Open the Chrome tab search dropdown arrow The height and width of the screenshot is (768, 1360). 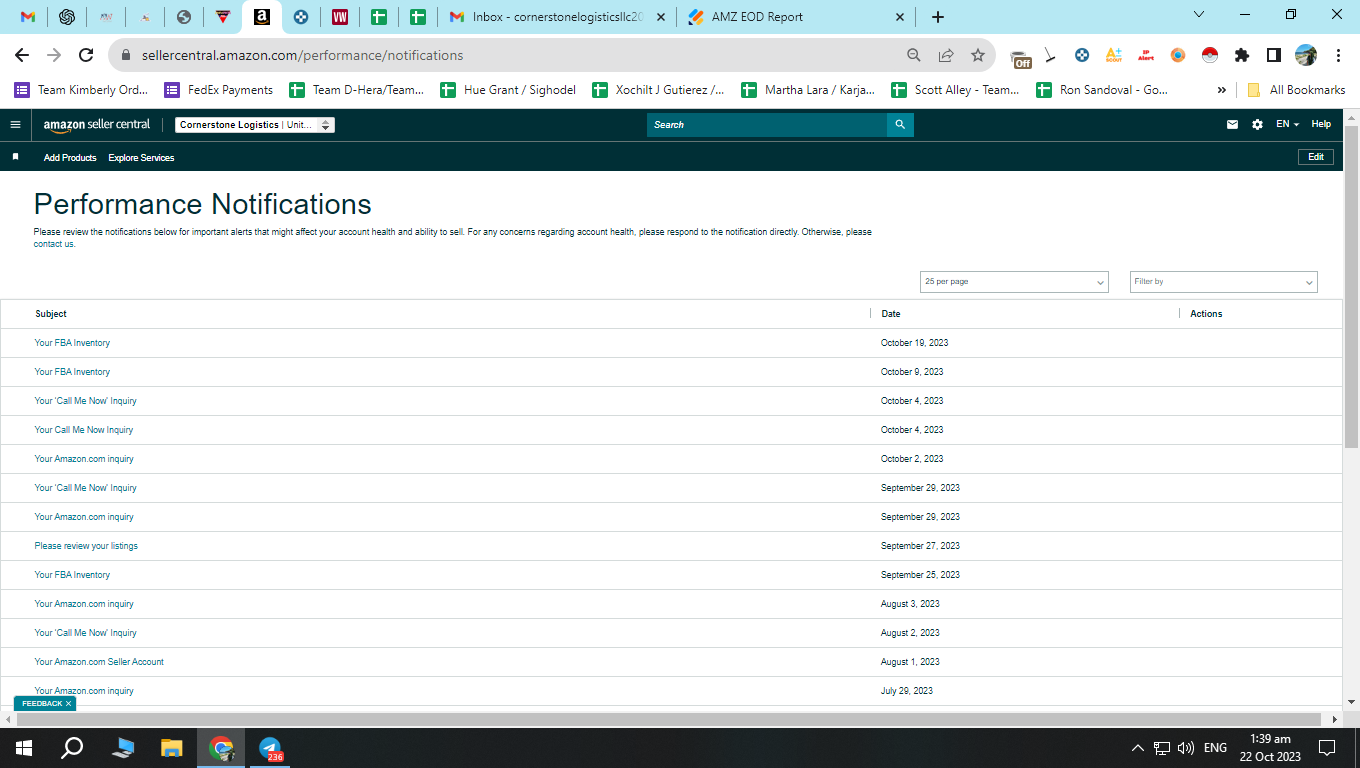coord(1200,14)
